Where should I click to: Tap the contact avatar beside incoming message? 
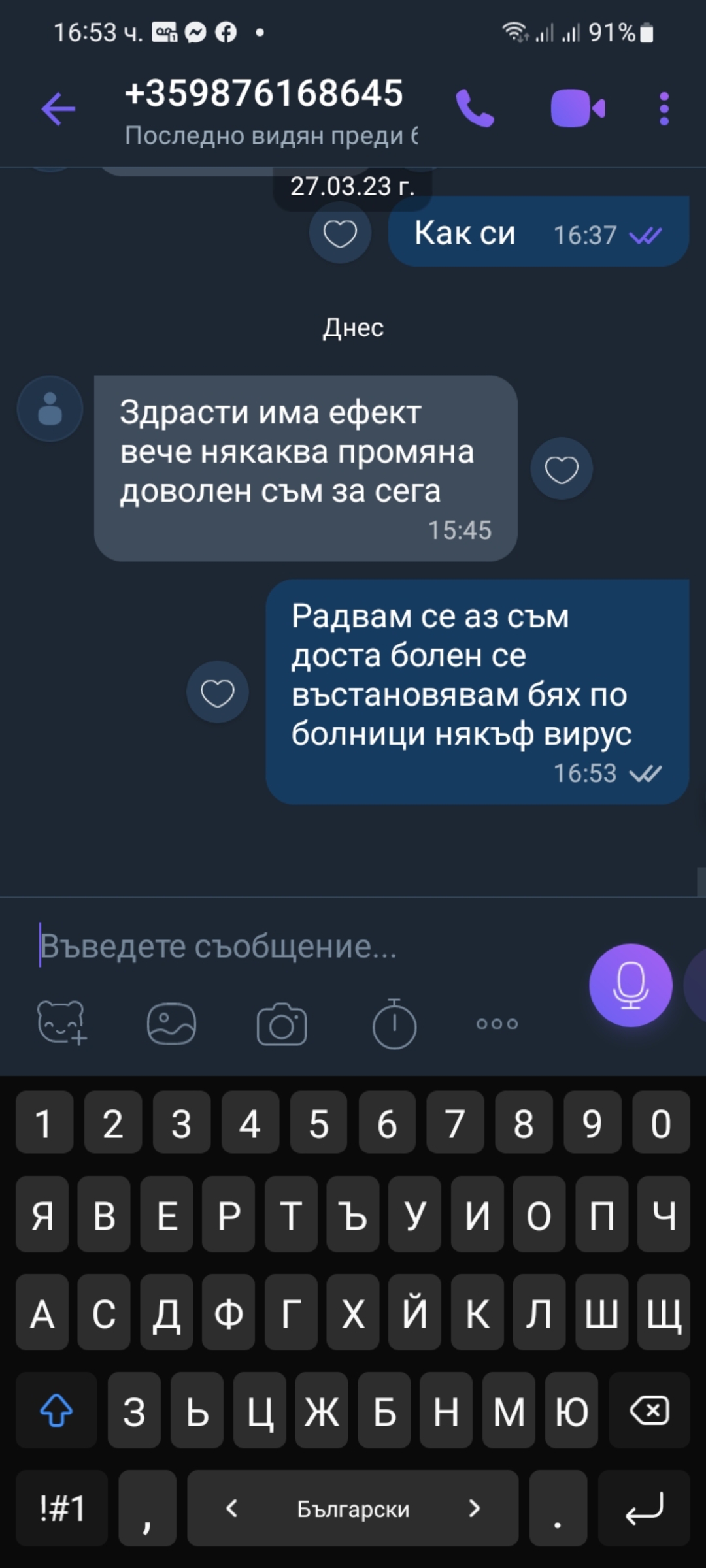coord(50,409)
